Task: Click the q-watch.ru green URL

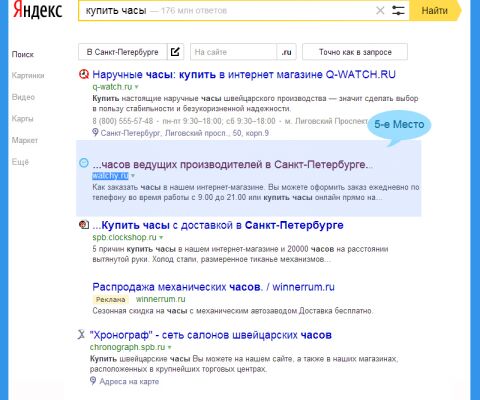Action: tap(112, 87)
